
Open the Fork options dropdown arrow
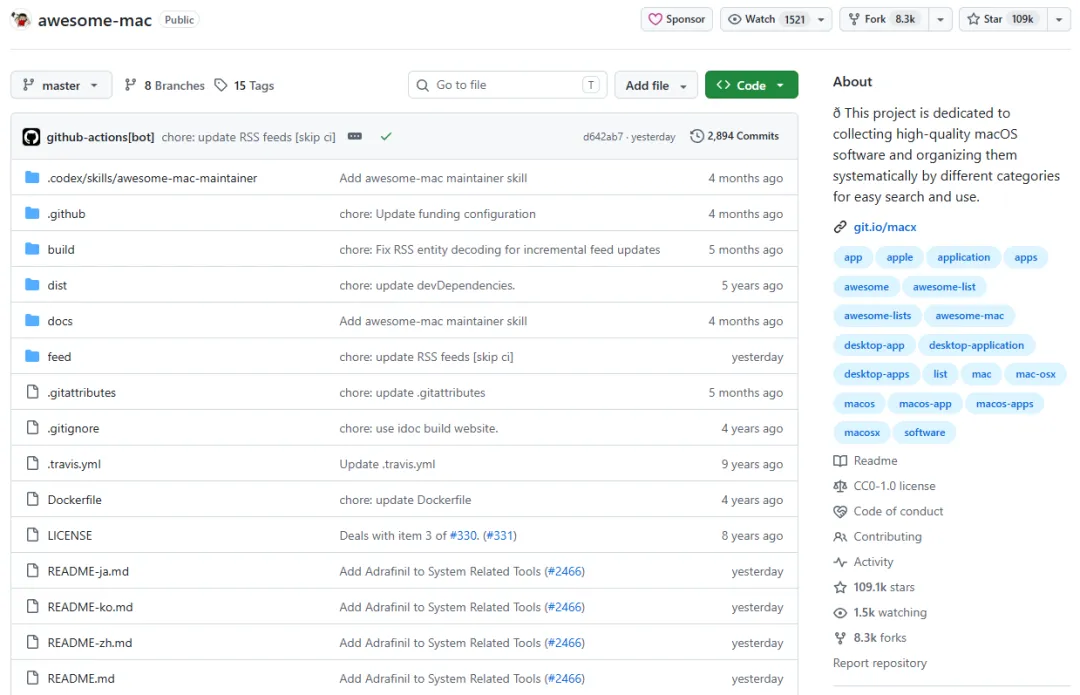coord(940,19)
